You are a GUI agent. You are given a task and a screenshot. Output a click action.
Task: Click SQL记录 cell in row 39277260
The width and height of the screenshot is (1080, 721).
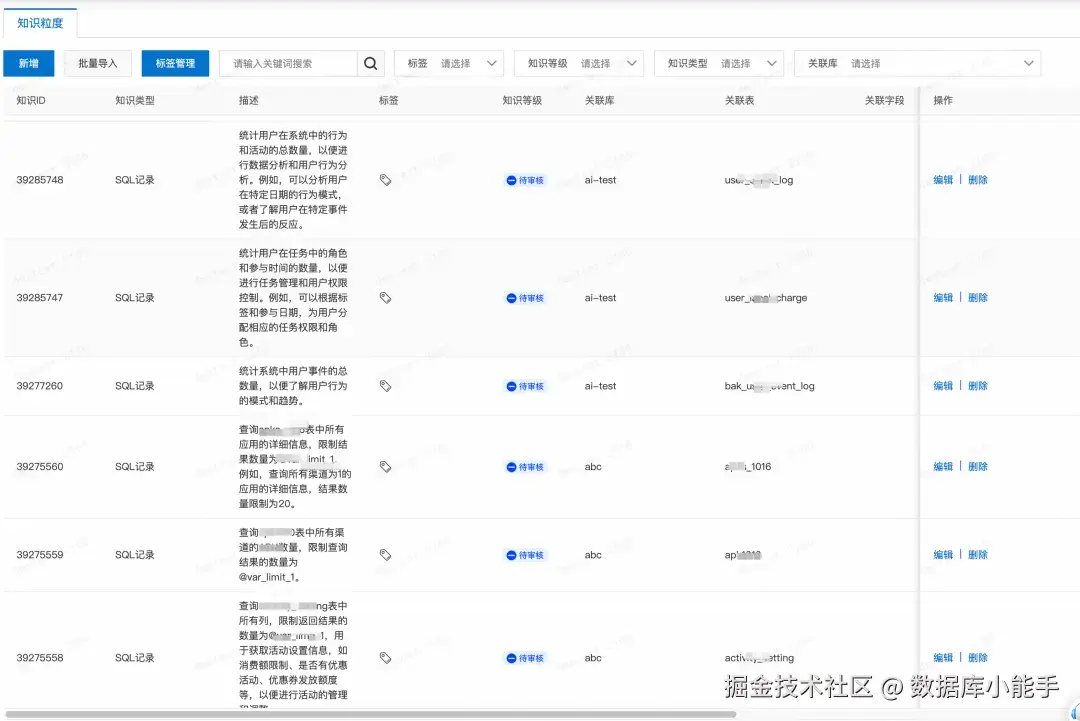[134, 386]
